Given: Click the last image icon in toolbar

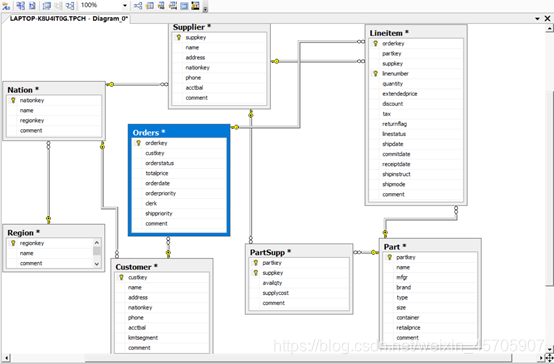Looking at the screenshot, I should coord(195,6).
